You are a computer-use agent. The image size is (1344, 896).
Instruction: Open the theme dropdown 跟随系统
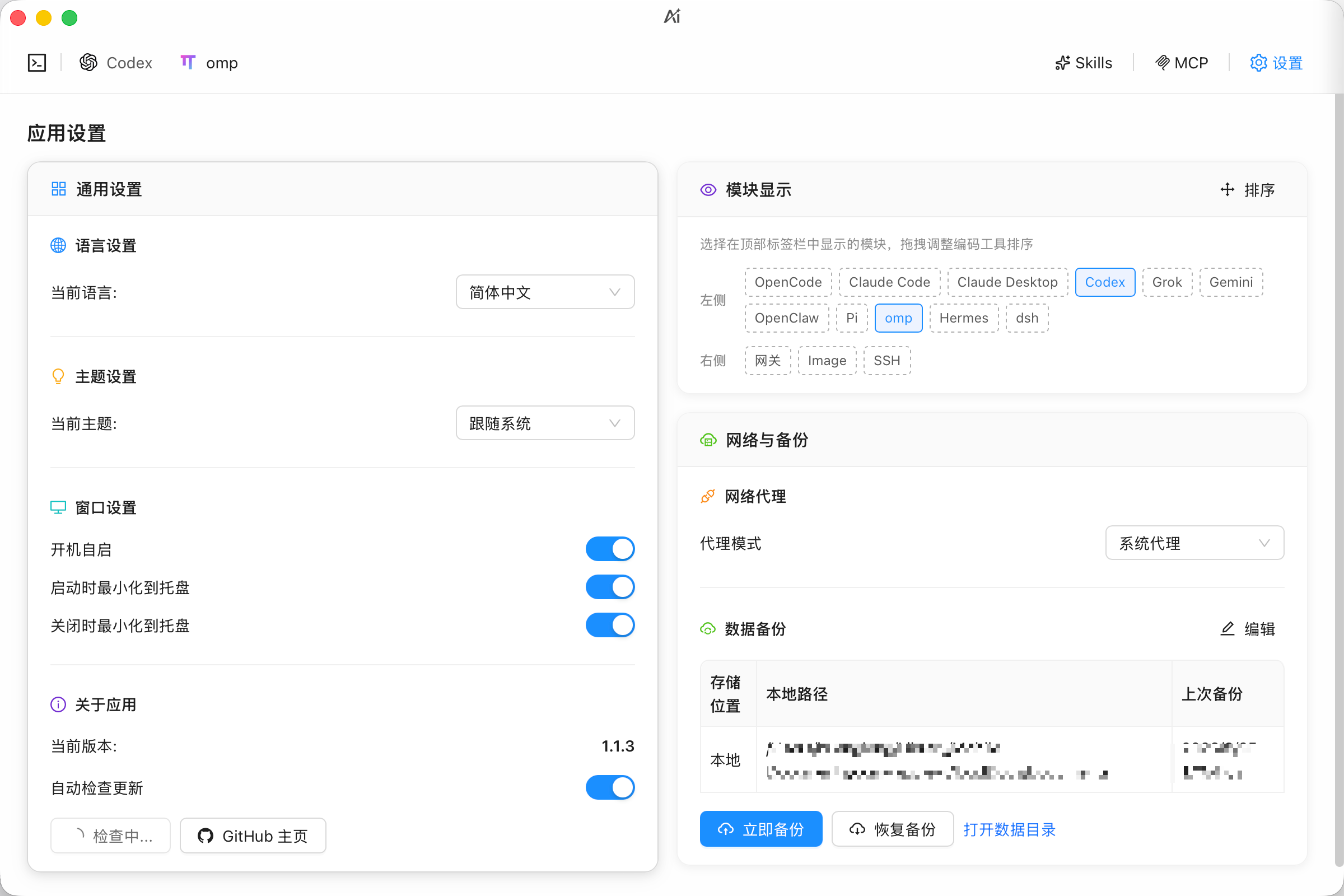545,423
